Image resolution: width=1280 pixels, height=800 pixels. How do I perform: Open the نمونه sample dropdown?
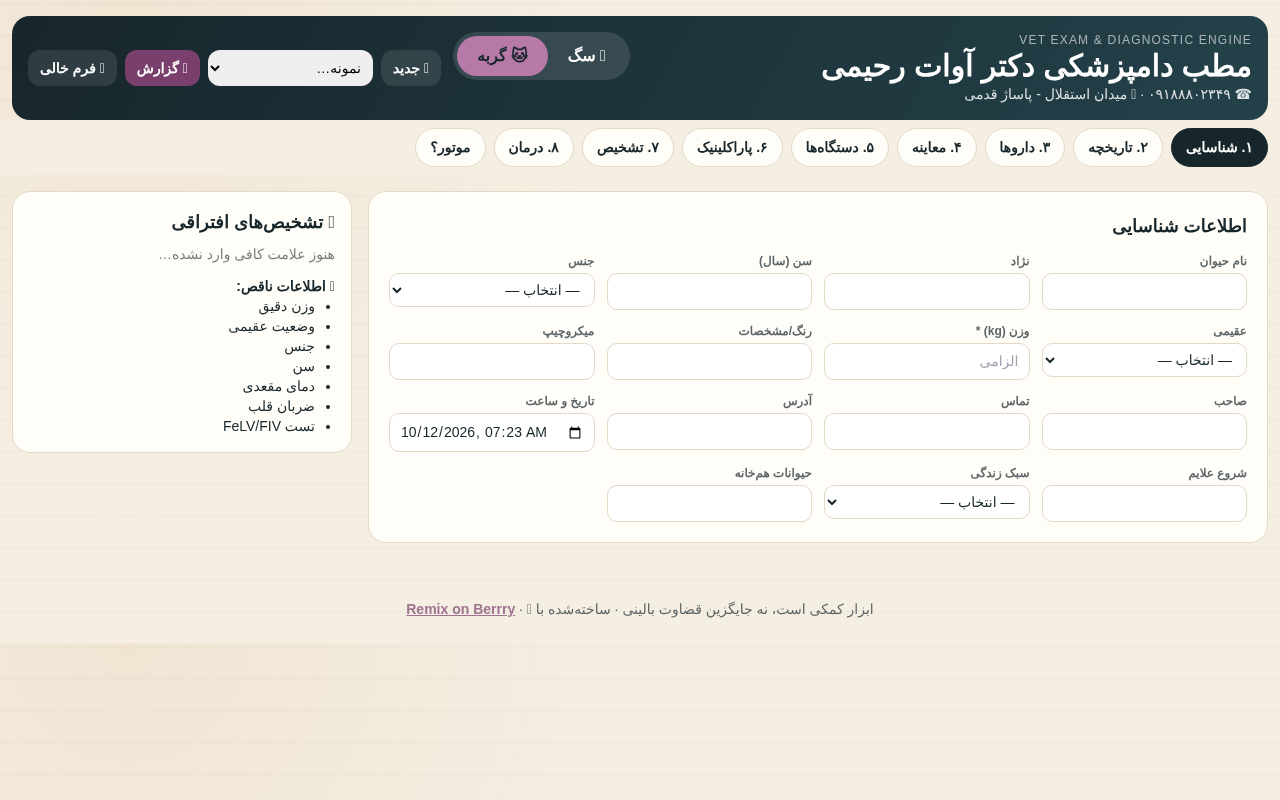pos(290,68)
